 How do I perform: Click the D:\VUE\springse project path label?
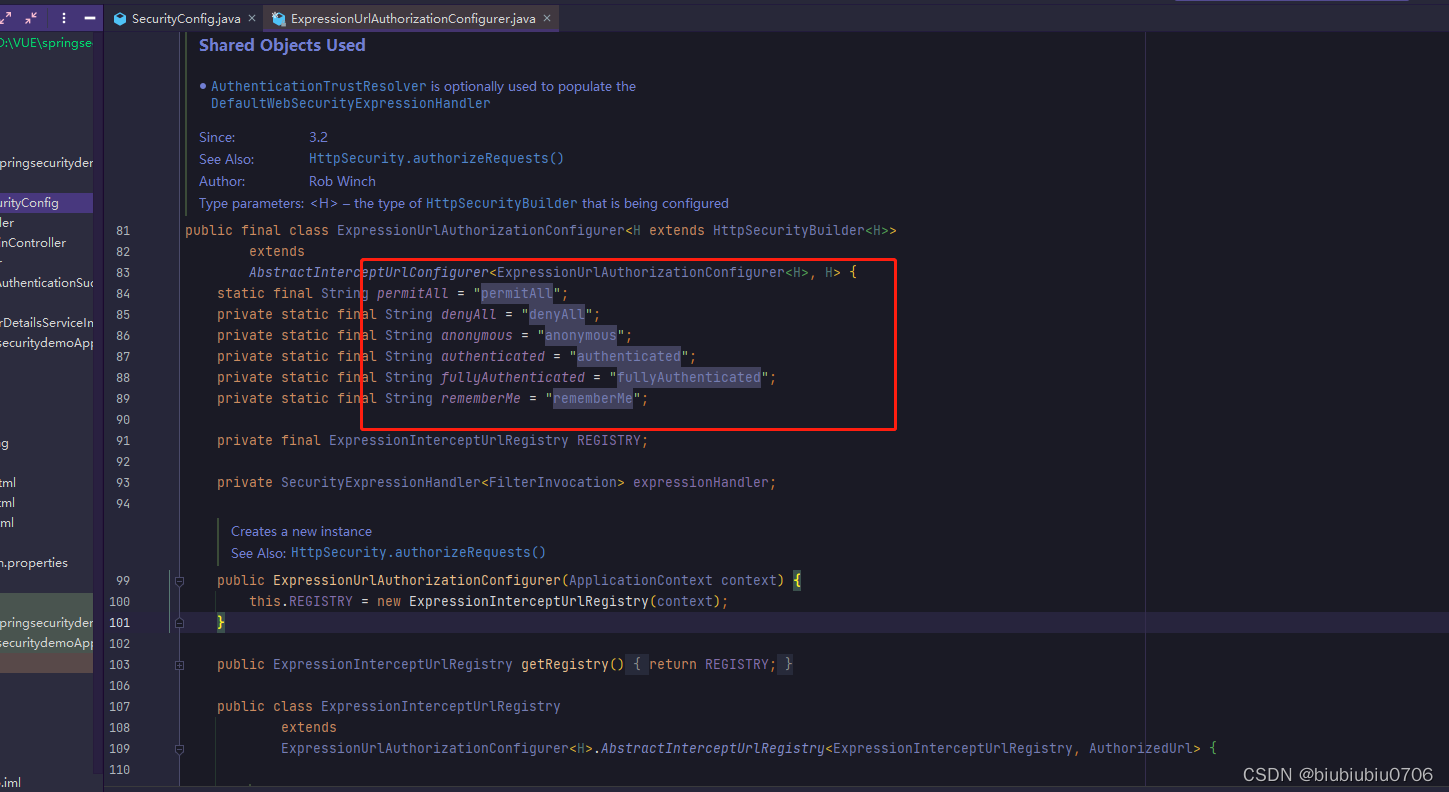pyautogui.click(x=46, y=42)
